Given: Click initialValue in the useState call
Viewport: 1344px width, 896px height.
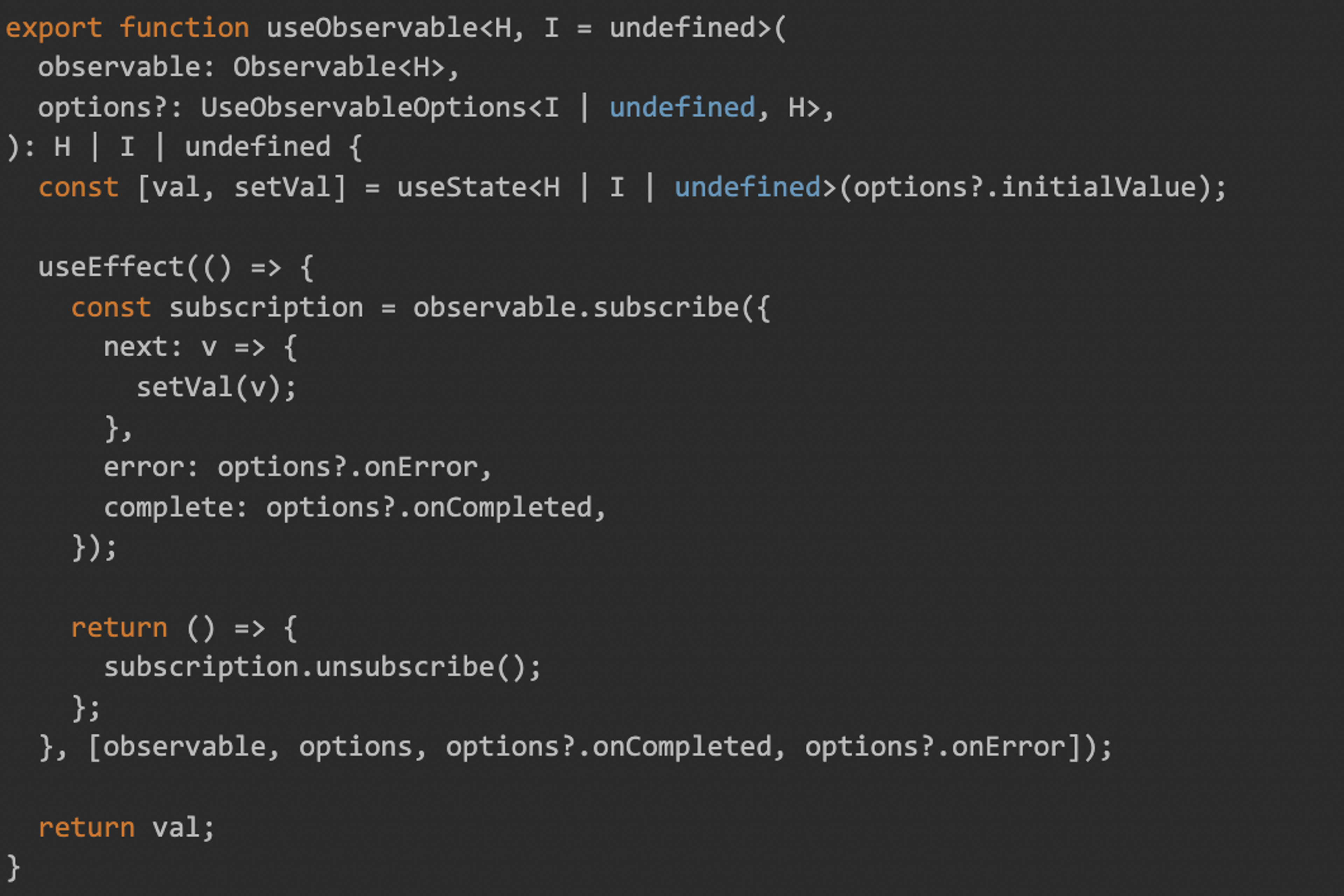Looking at the screenshot, I should tap(1099, 188).
